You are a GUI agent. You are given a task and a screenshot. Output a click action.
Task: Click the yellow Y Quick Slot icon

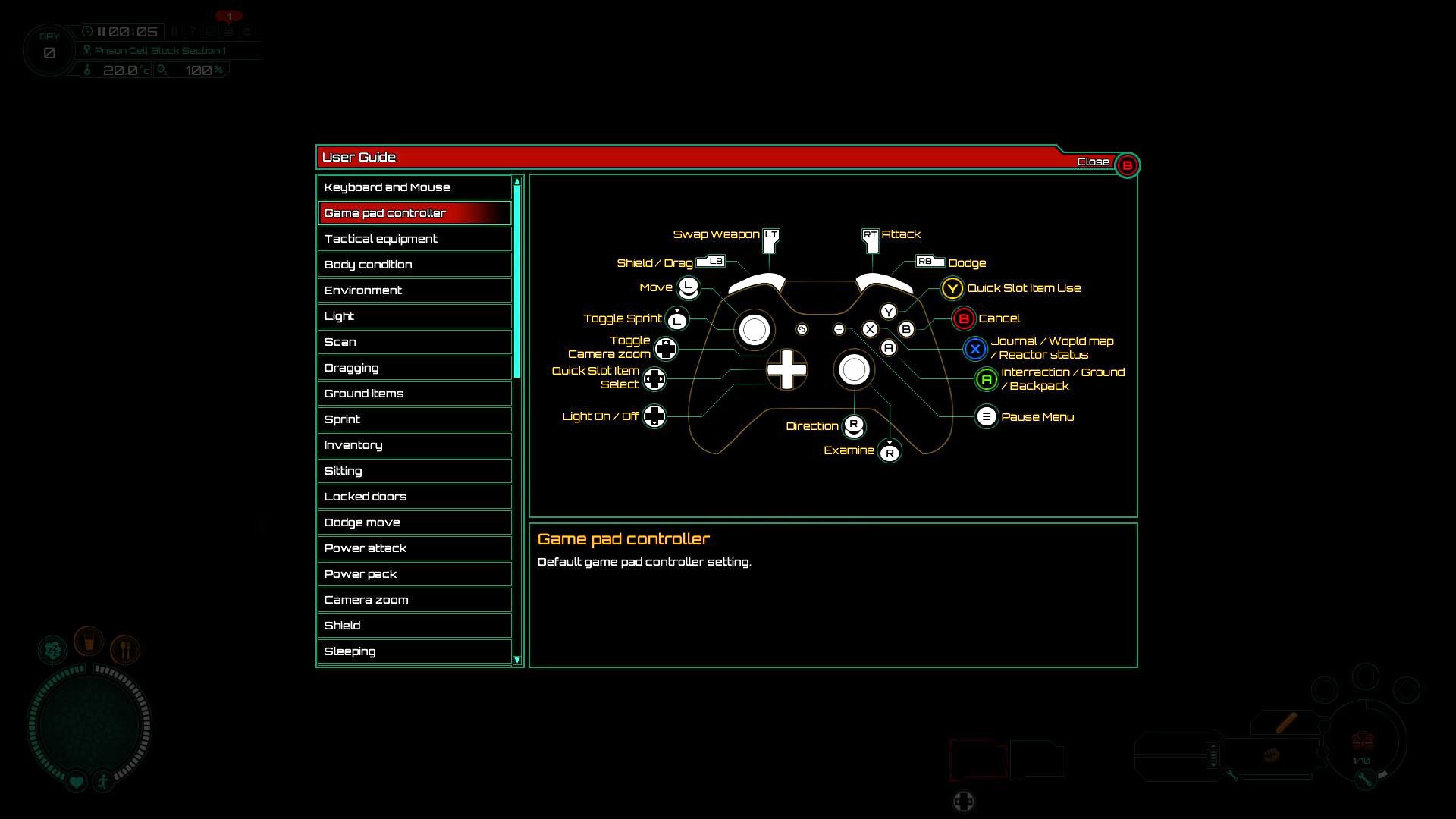coord(952,288)
